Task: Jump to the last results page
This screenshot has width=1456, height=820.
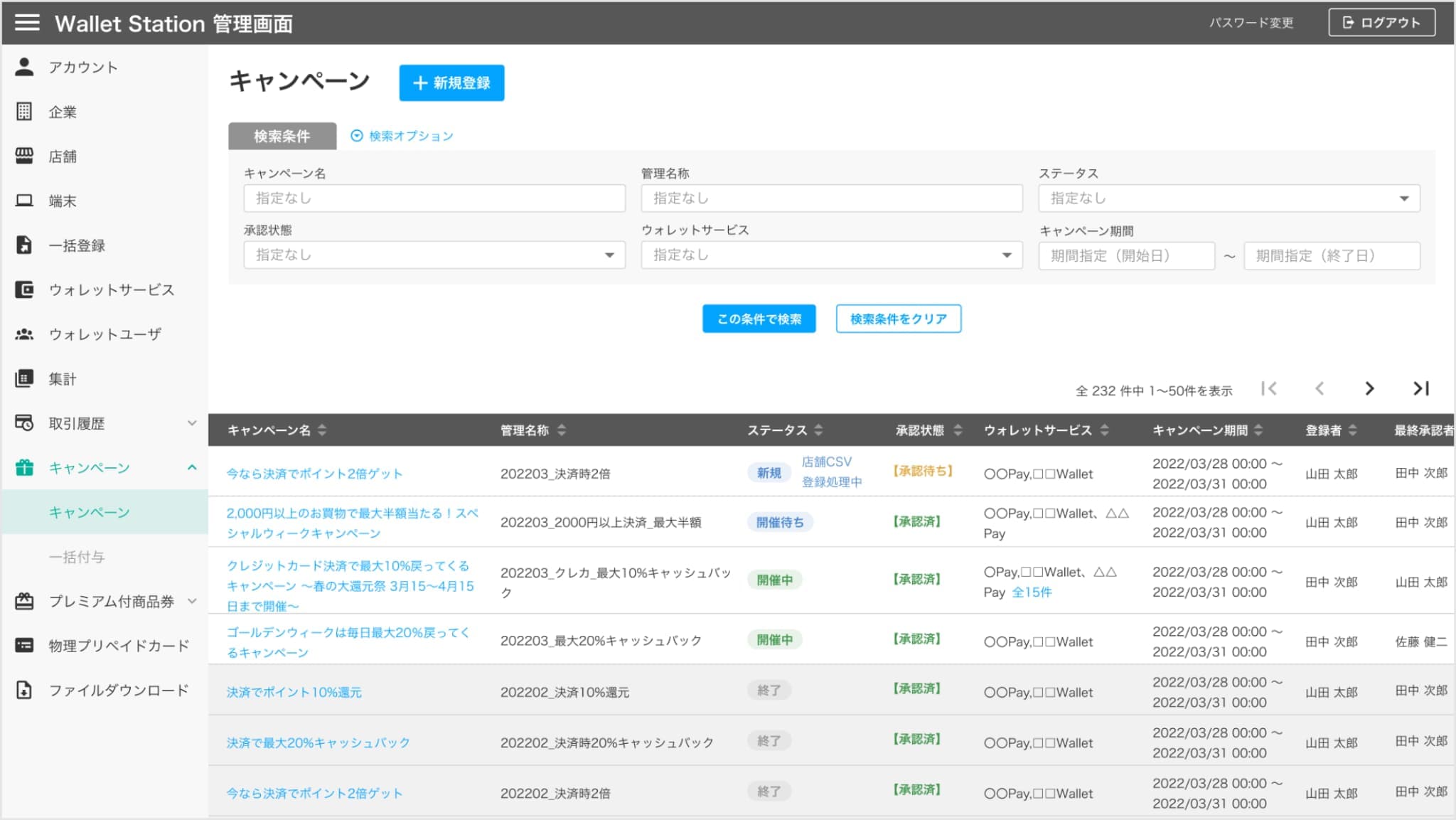Action: click(x=1420, y=388)
